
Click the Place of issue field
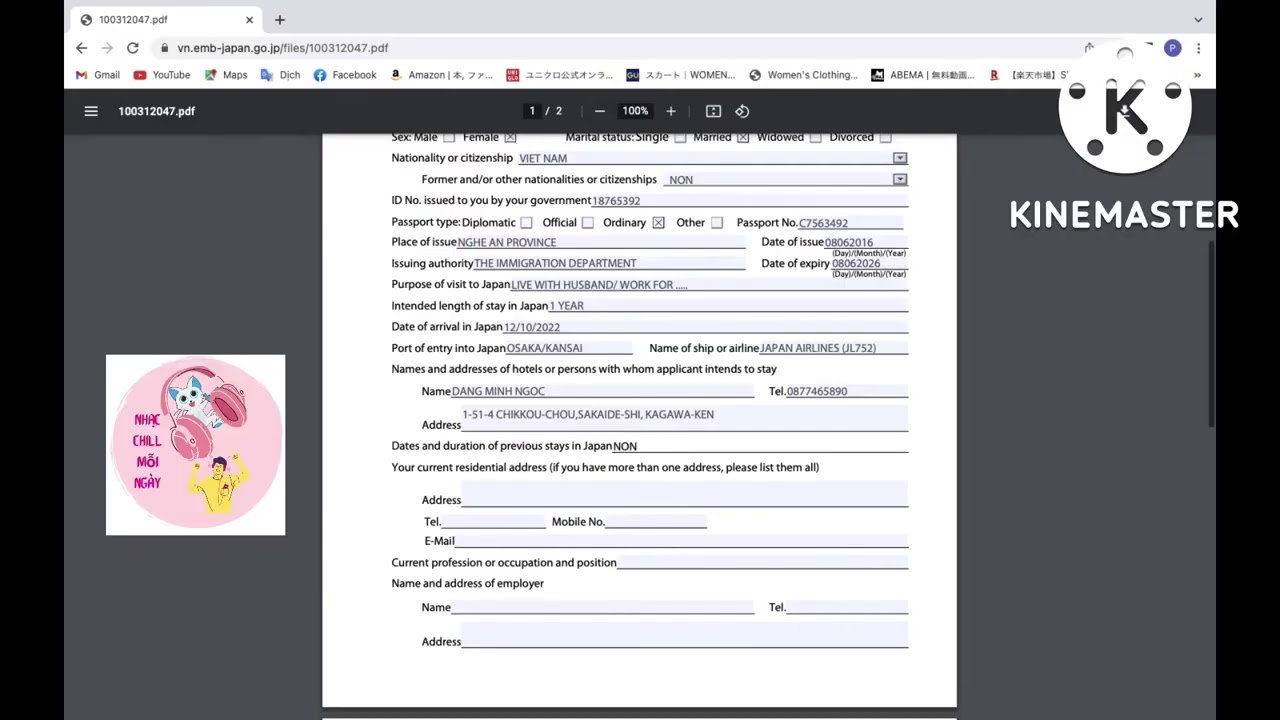pos(601,242)
